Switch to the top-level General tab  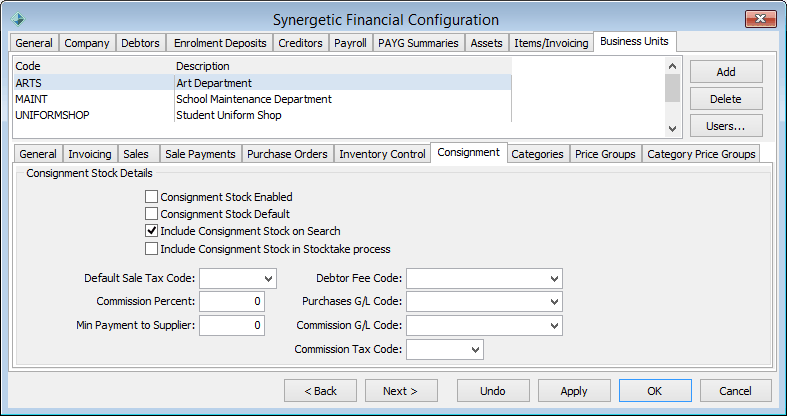(x=34, y=43)
